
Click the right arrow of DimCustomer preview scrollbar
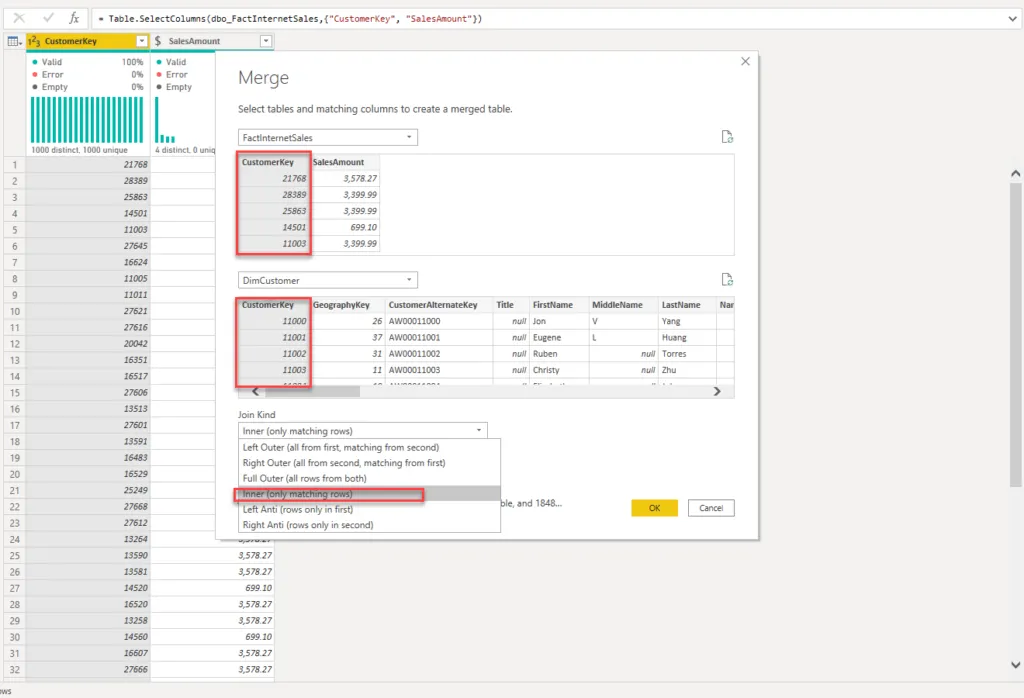click(716, 391)
